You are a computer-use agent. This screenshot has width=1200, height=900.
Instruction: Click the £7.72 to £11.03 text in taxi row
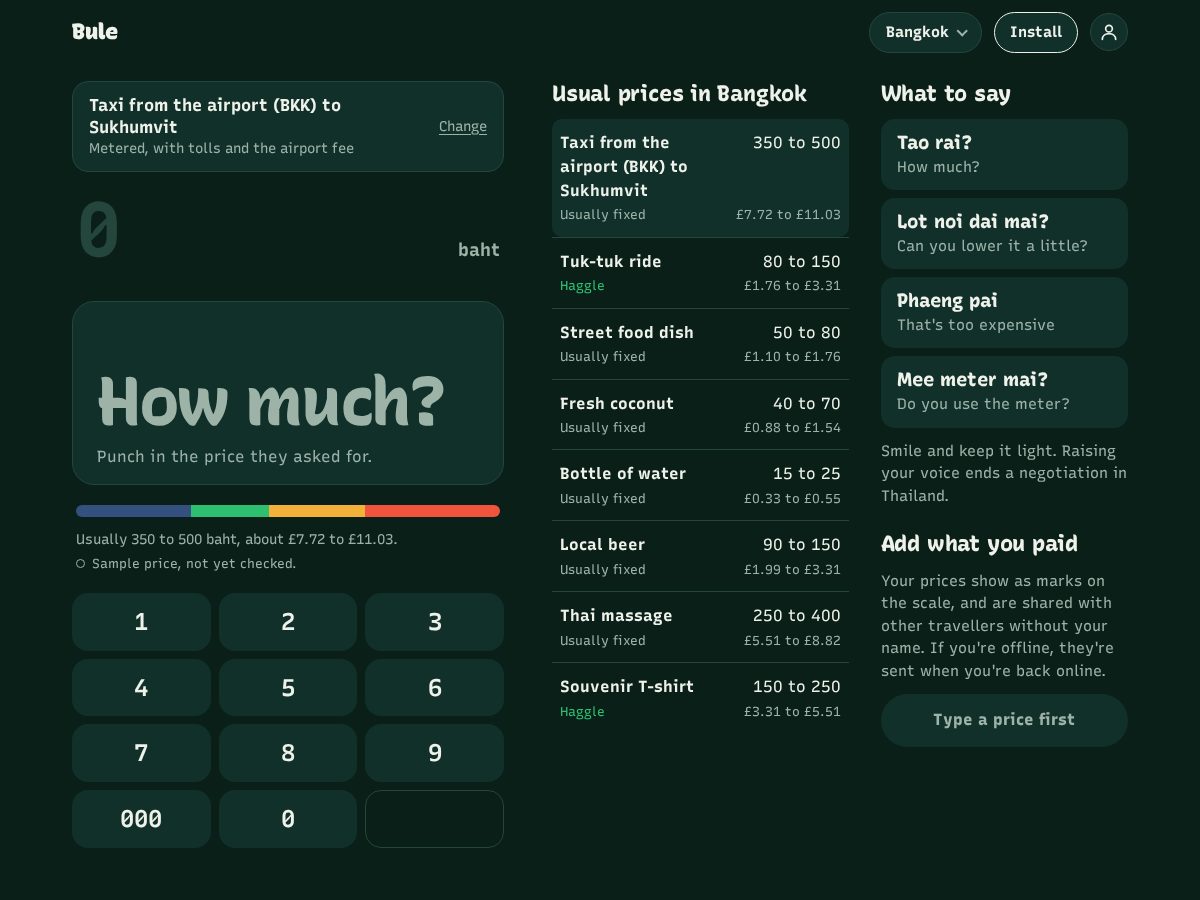click(x=788, y=215)
